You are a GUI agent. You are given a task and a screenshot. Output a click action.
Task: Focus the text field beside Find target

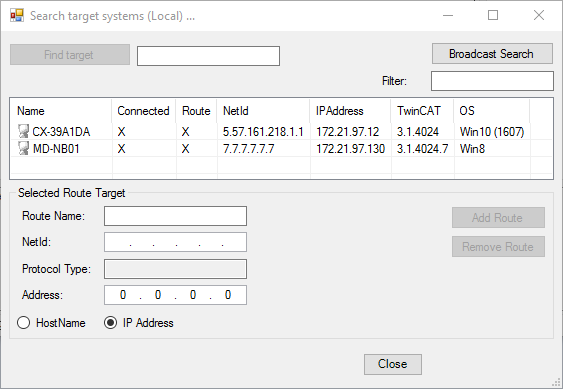click(208, 56)
